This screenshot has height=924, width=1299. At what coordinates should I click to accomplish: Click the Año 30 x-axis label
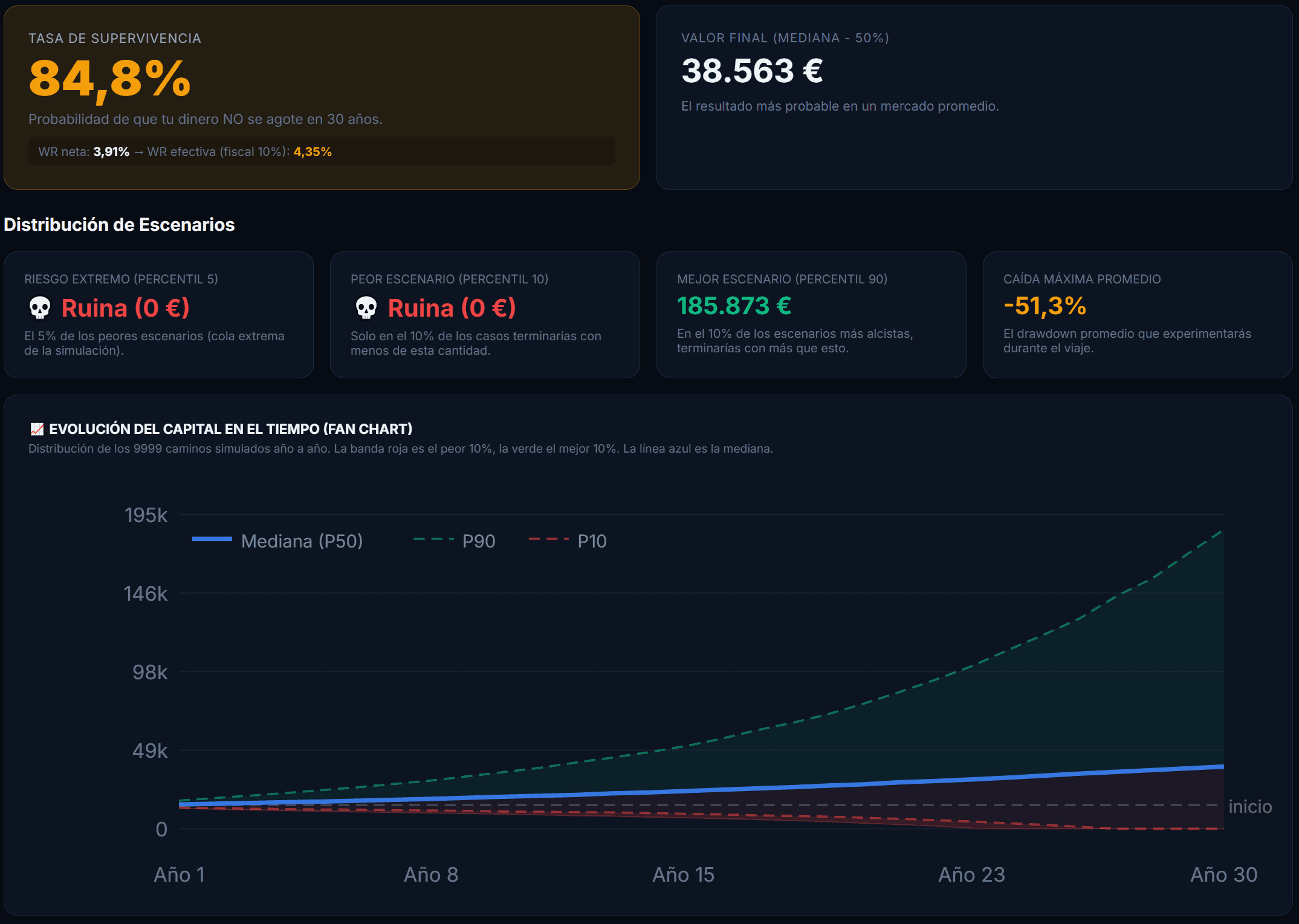point(1223,874)
